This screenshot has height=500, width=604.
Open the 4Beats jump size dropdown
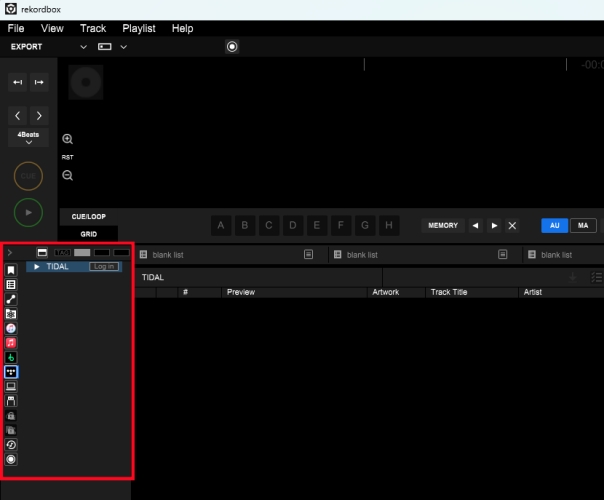click(x=28, y=138)
